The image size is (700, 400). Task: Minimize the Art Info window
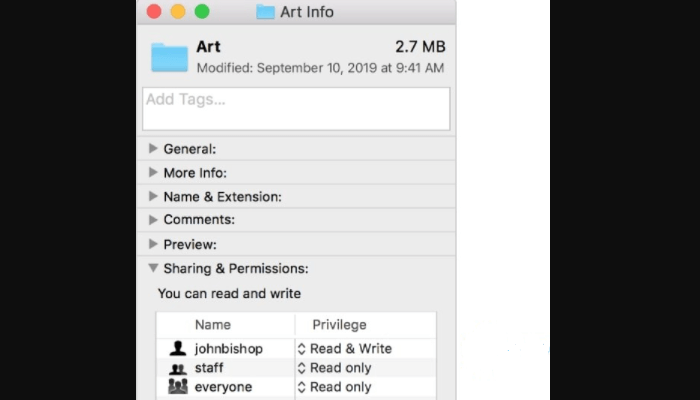pos(178,12)
